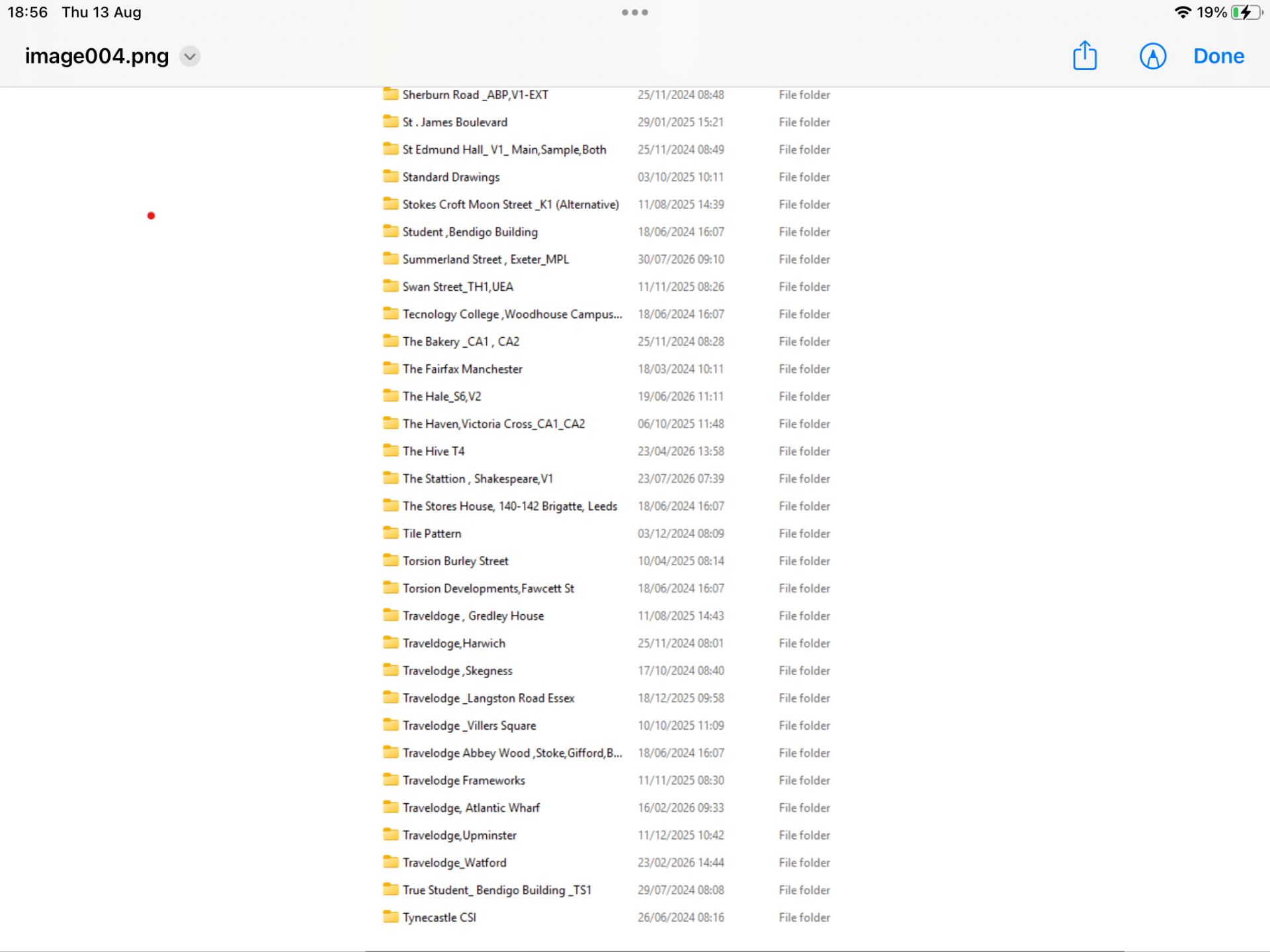Tap the Share icon
The width and height of the screenshot is (1270, 952).
pyautogui.click(x=1085, y=56)
